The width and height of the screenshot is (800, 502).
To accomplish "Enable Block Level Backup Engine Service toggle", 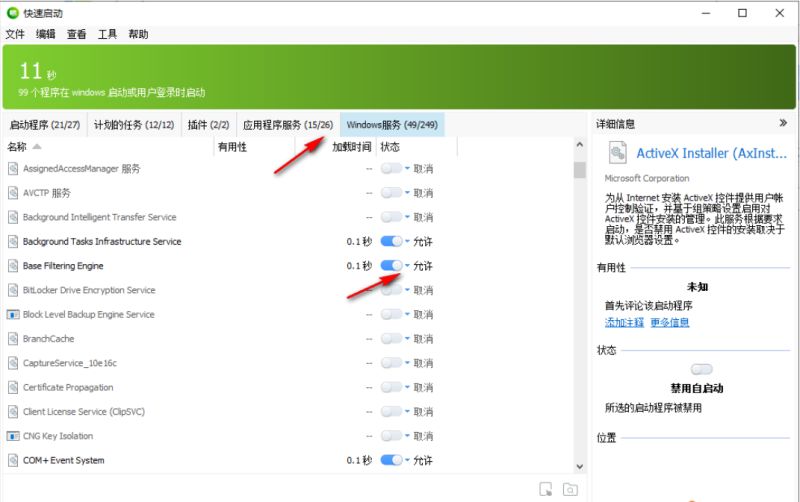I will (x=391, y=314).
